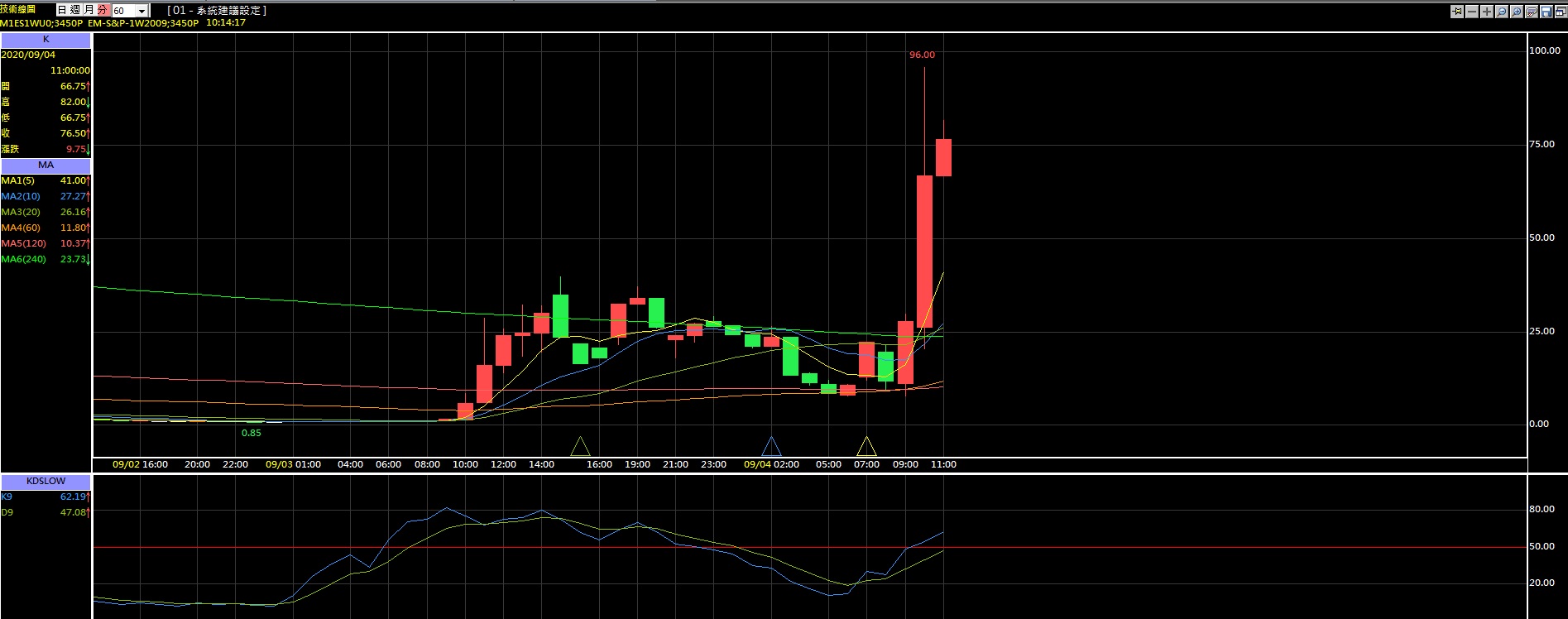Viewport: 1568px width, 619px height.
Task: Select the MA6(240) moving average row
Action: 46,259
